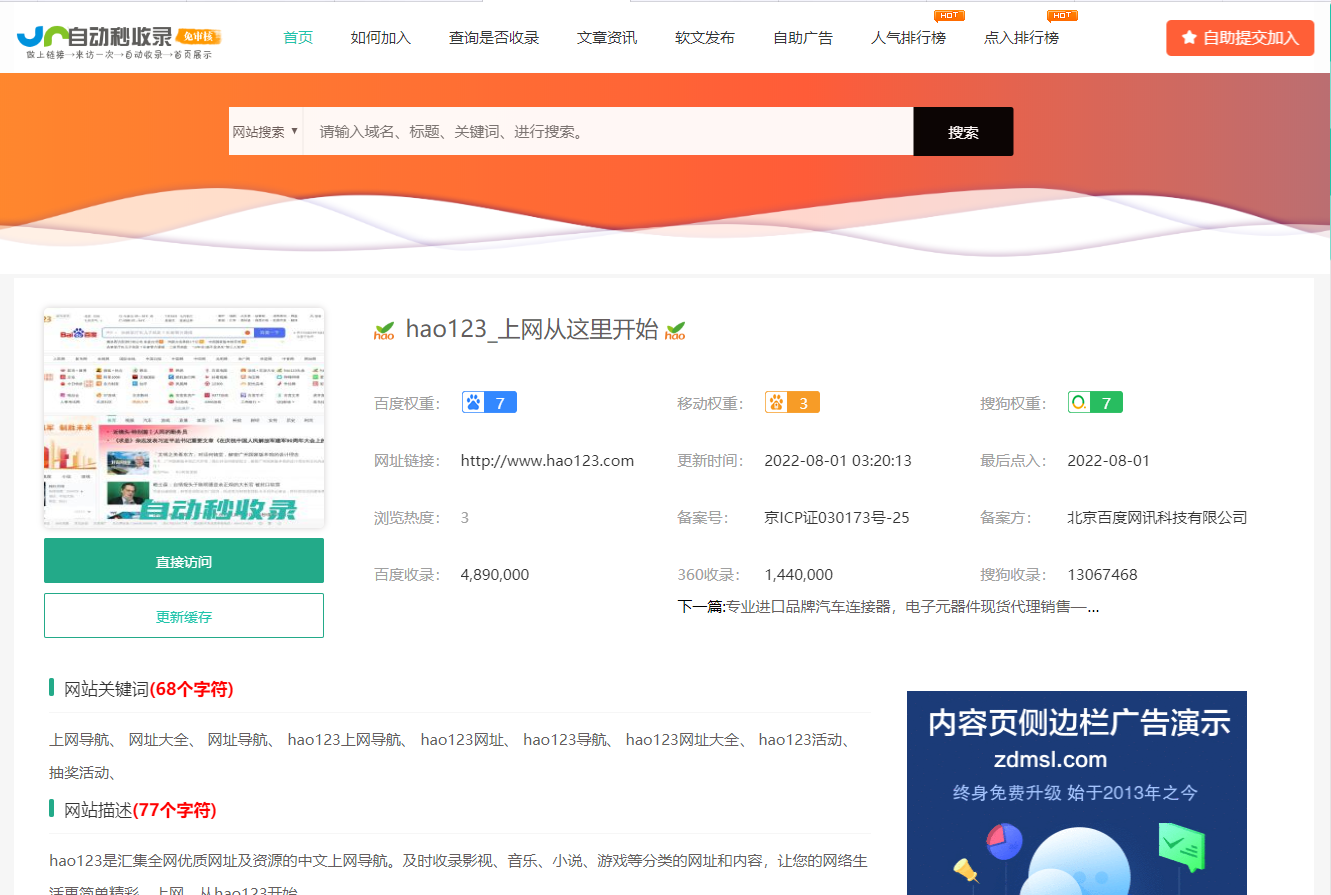This screenshot has height=895, width=1331.
Task: Open the 文章资讯 nav item
Action: pyautogui.click(x=607, y=38)
